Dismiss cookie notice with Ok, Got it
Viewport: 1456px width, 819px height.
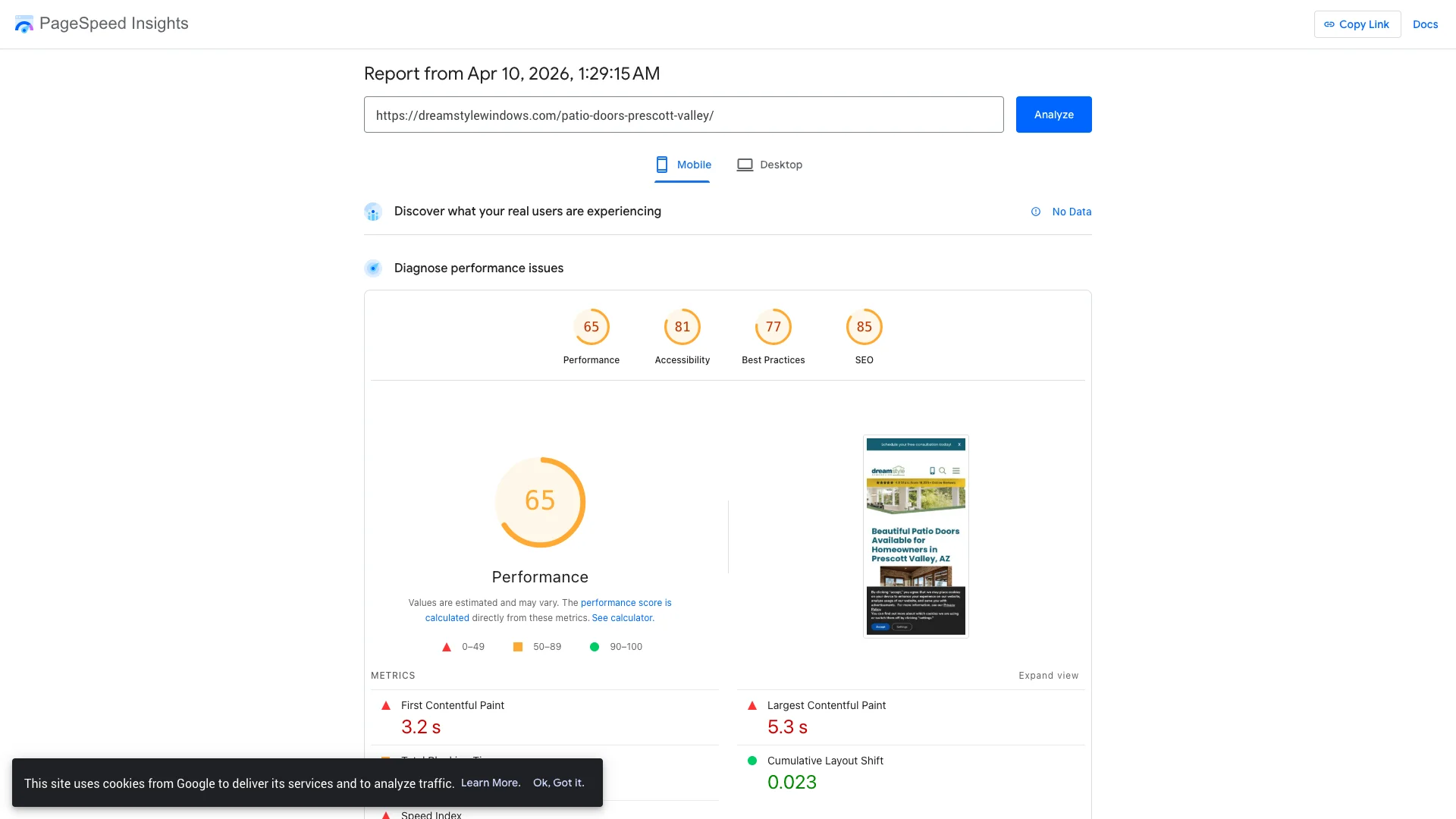(559, 783)
